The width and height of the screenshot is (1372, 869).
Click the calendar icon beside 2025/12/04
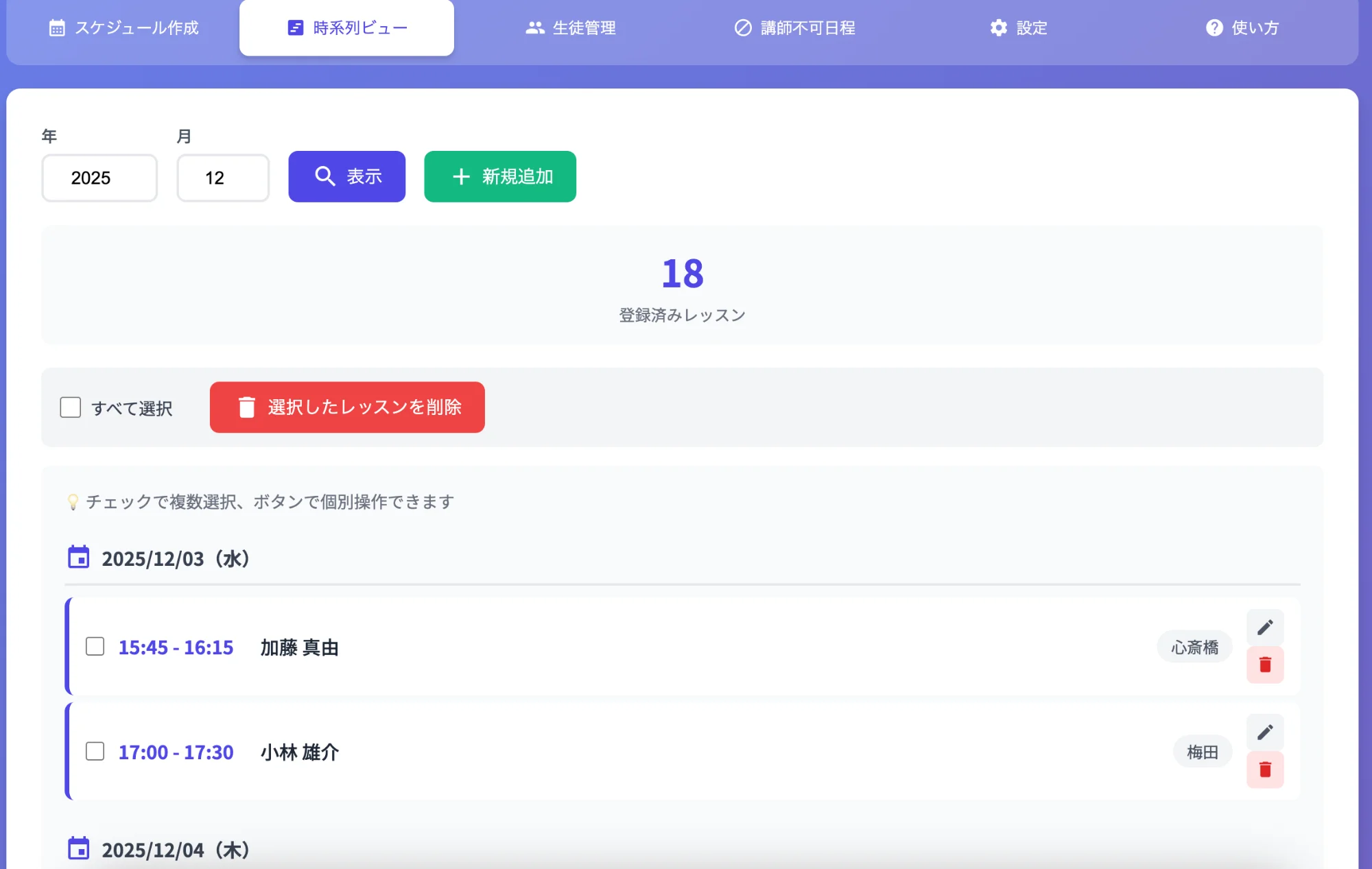point(78,848)
